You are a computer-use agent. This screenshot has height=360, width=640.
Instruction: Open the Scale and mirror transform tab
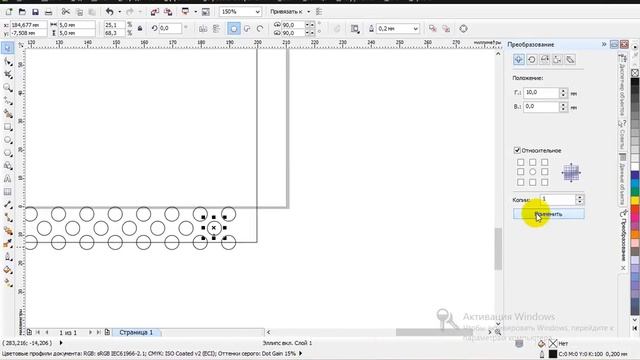pos(544,60)
